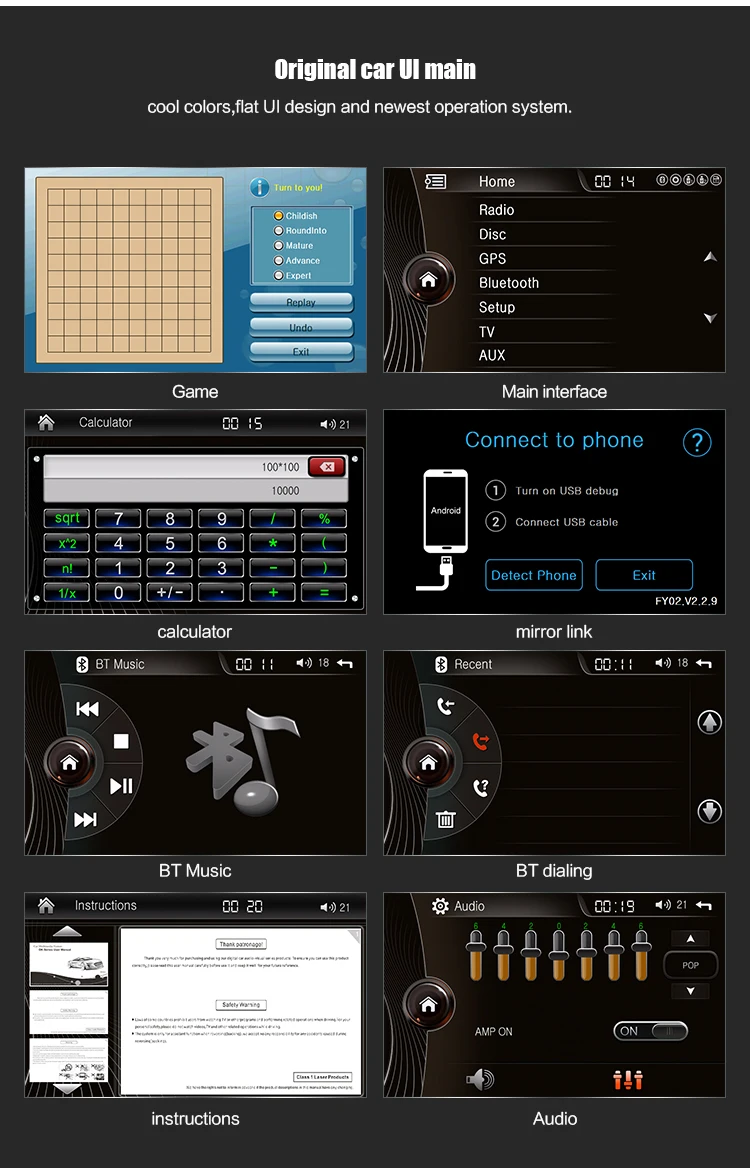Click home icon in Instructions header
This screenshot has width=750, height=1168.
point(46,905)
